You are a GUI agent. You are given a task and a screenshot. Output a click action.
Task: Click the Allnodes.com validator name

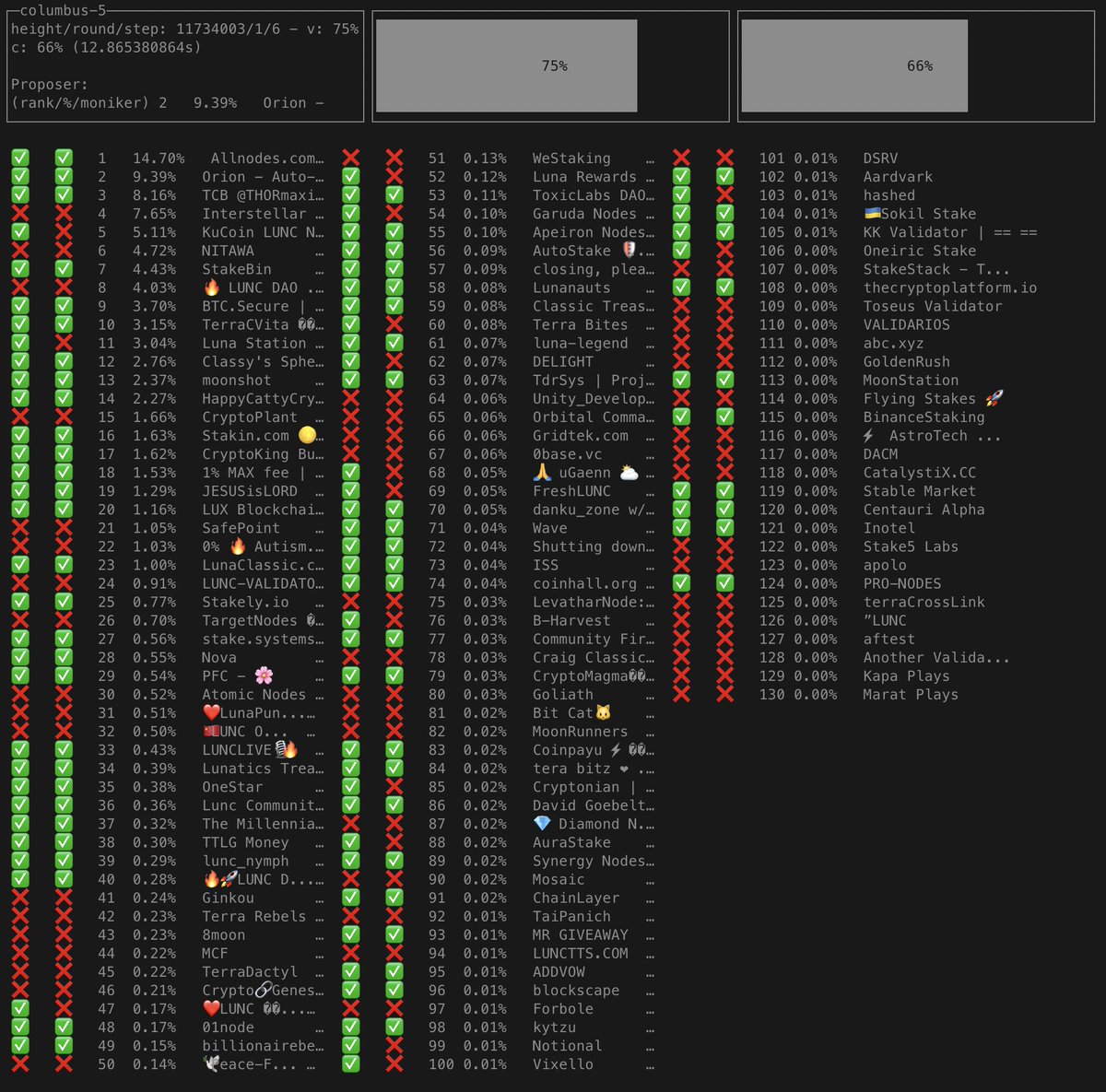[267, 158]
